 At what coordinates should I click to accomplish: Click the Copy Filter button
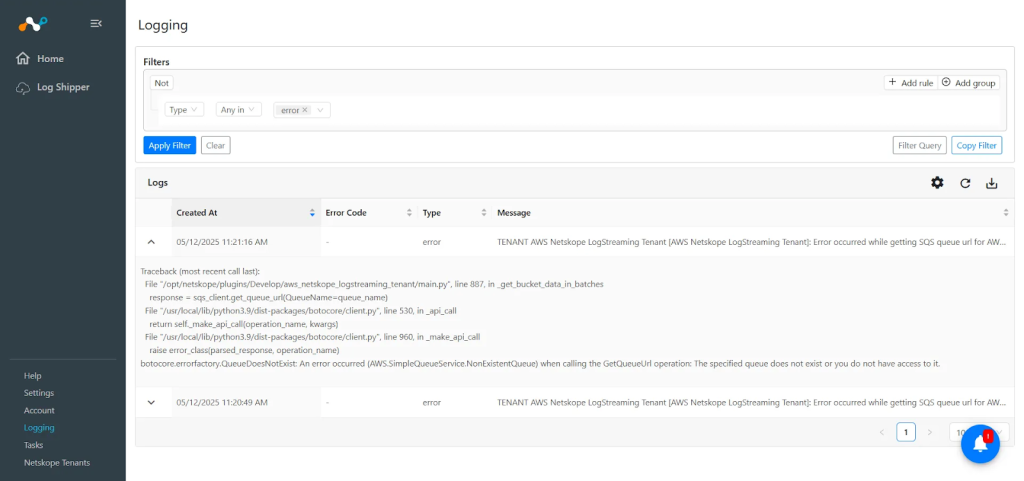coord(976,146)
